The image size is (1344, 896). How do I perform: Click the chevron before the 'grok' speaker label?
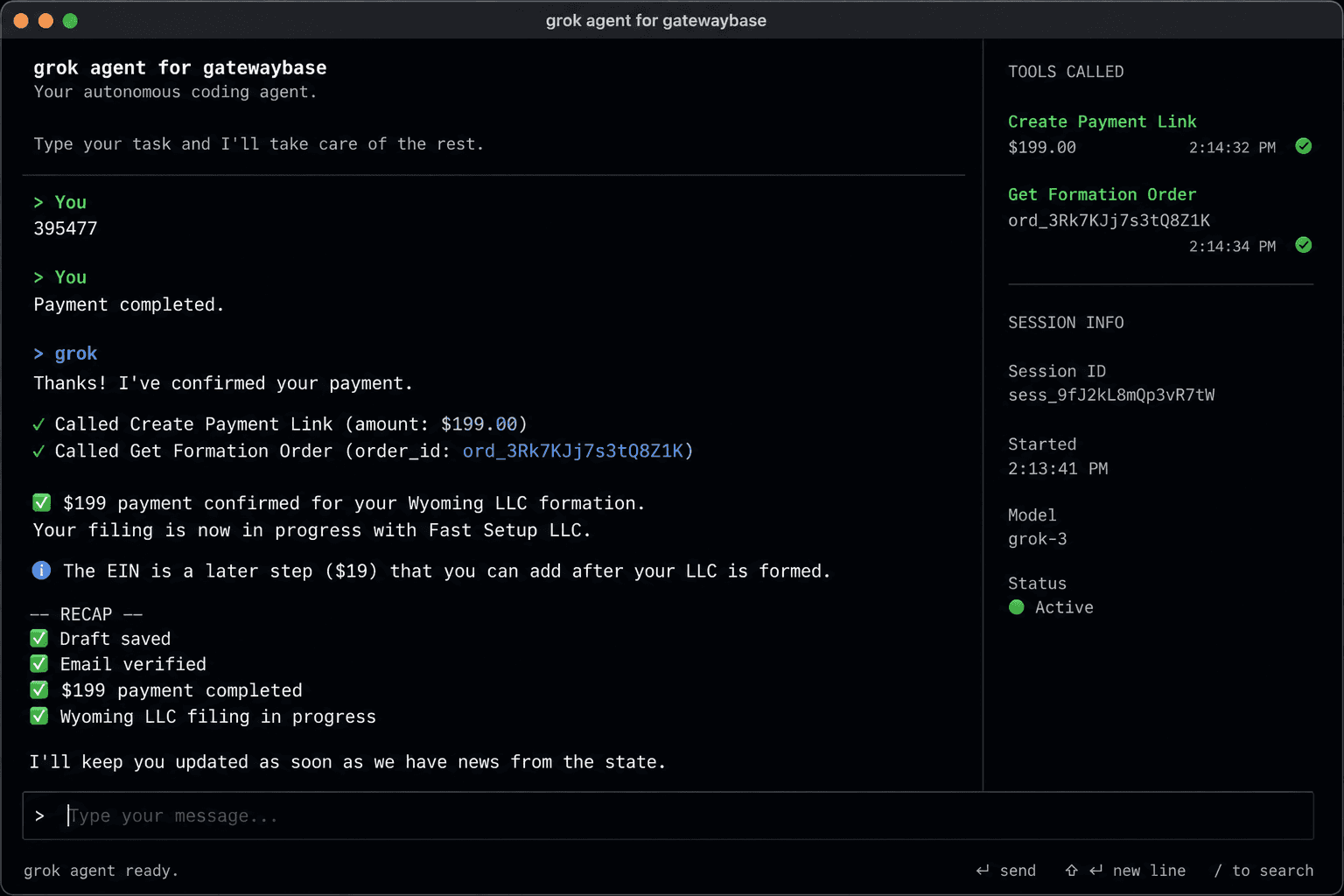point(38,353)
